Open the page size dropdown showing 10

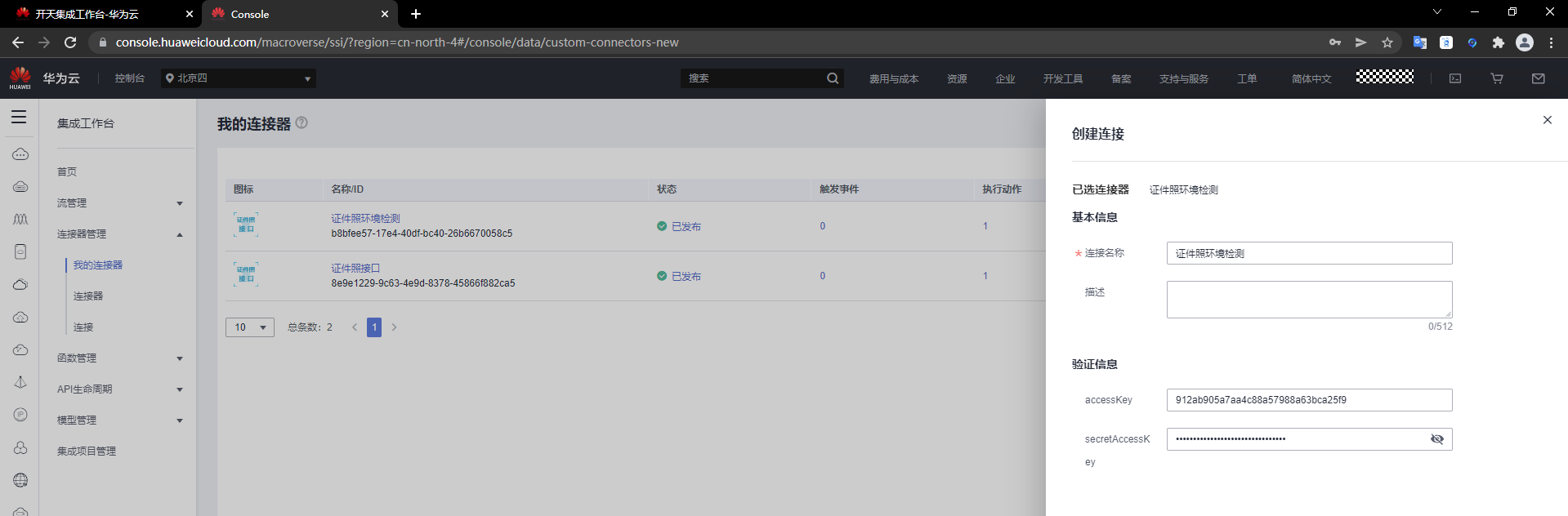pyautogui.click(x=250, y=327)
